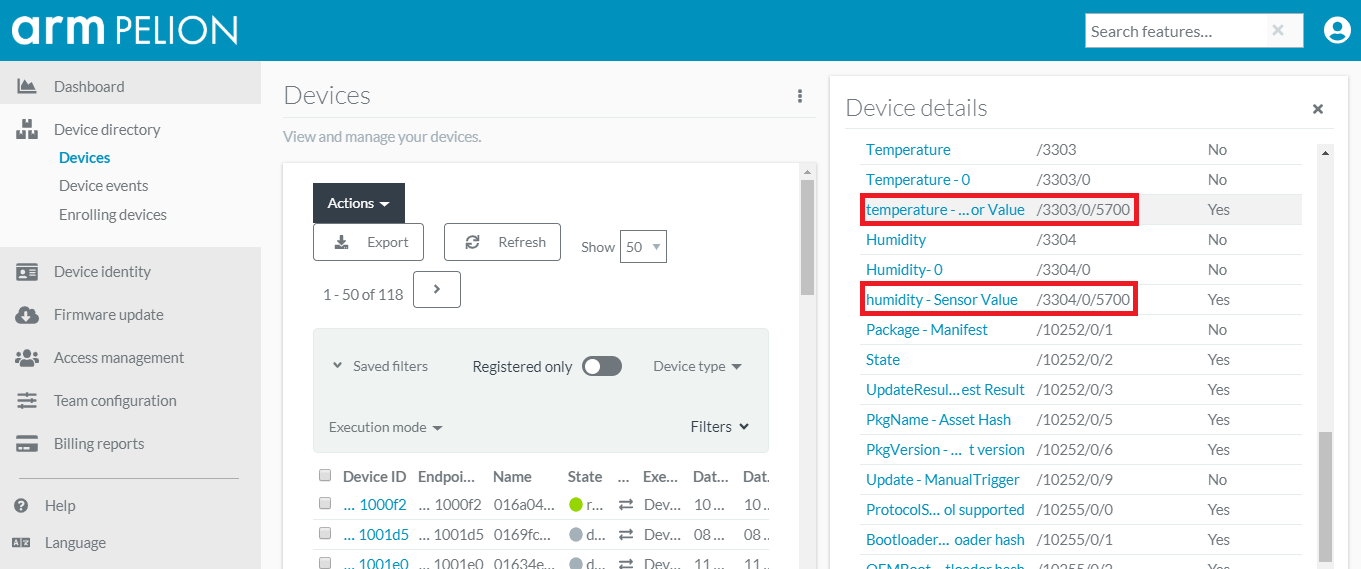1361x569 pixels.
Task: Click the Access management people icon
Action: point(27,358)
